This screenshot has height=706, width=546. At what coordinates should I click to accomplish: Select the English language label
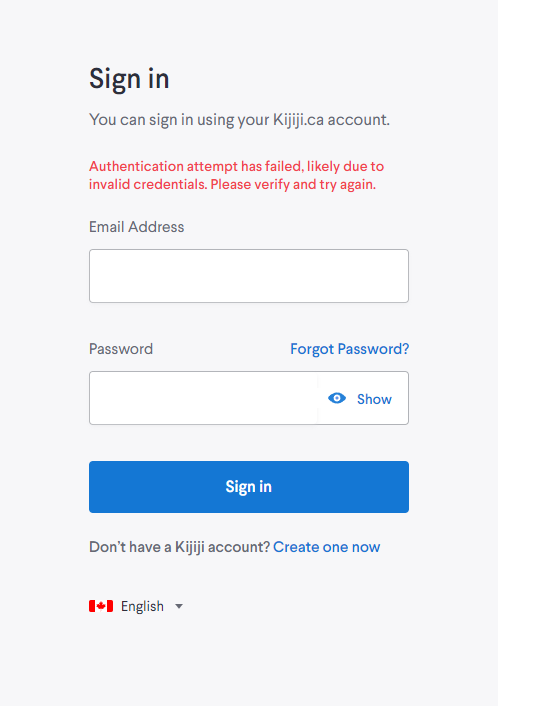click(x=142, y=606)
